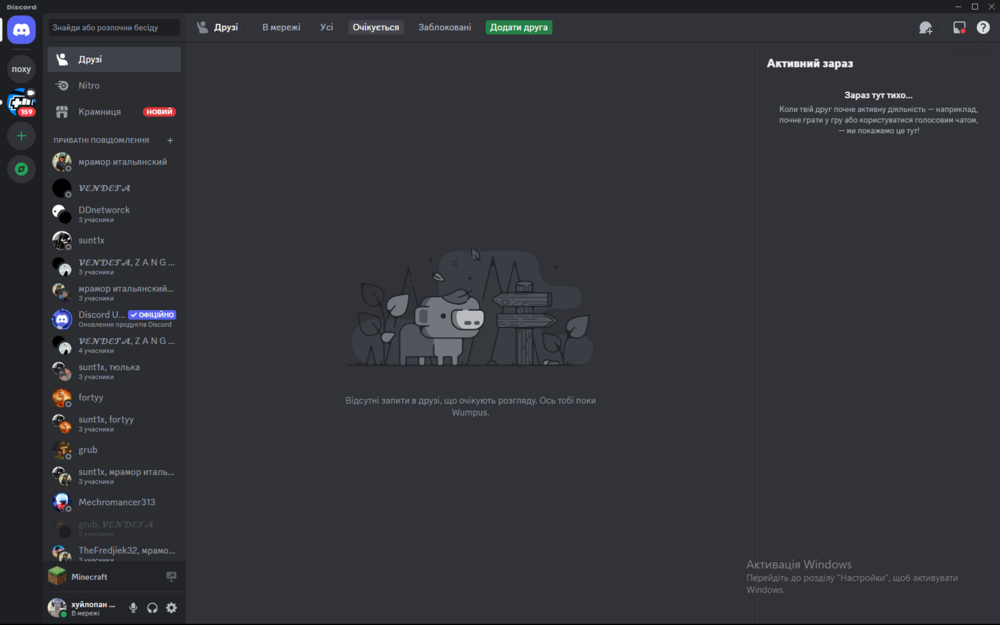Open "TheFredjiek32, мрамо..." group chat
The width and height of the screenshot is (1000, 625).
(x=114, y=552)
